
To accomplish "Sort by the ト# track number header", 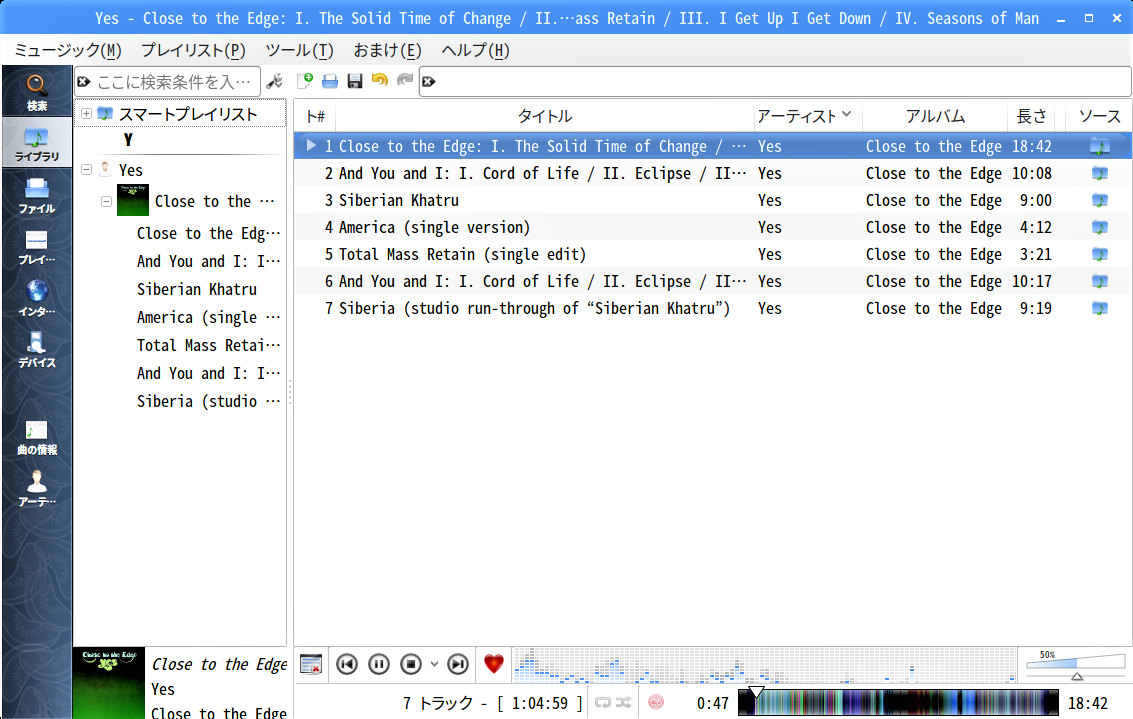I will click(316, 116).
